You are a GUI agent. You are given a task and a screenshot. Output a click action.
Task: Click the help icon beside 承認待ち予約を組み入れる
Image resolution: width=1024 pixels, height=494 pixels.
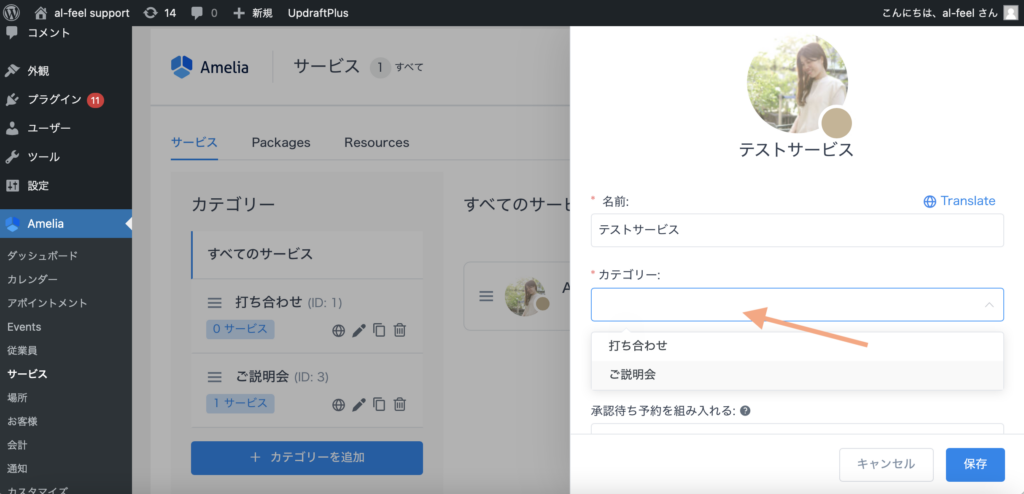tap(745, 410)
